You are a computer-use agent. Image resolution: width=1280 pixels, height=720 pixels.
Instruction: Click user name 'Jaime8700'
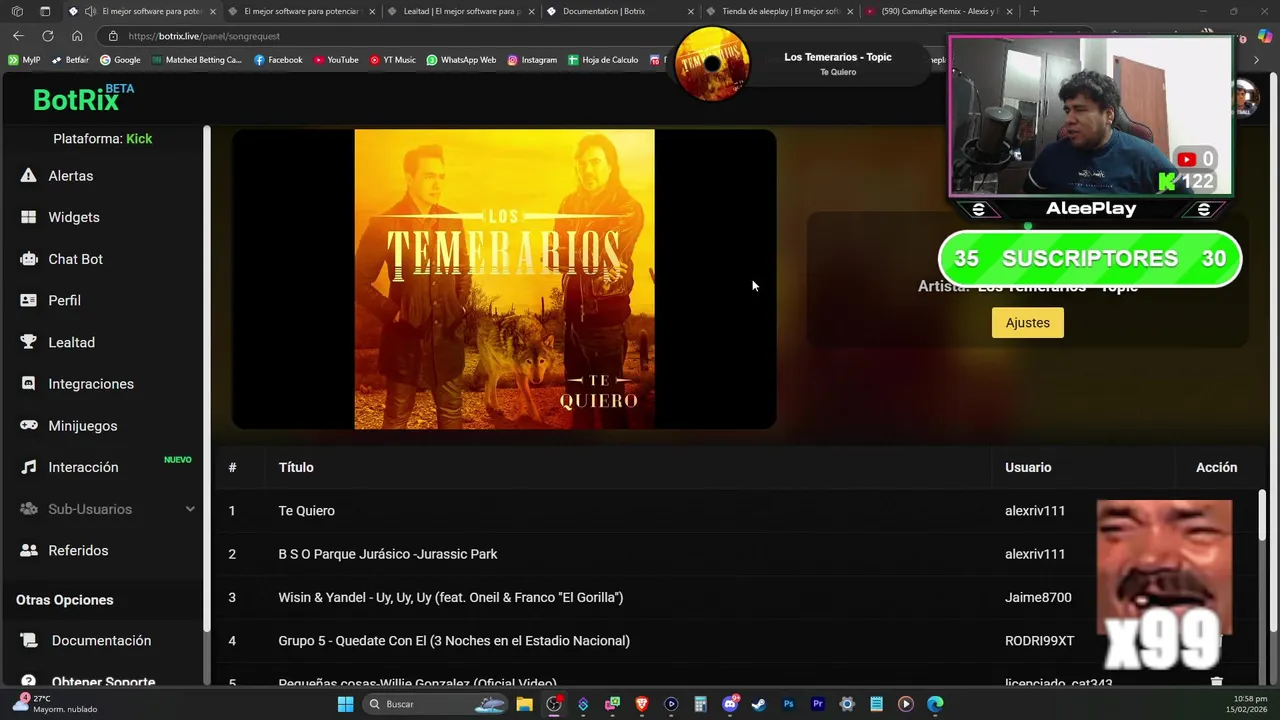tap(1038, 597)
